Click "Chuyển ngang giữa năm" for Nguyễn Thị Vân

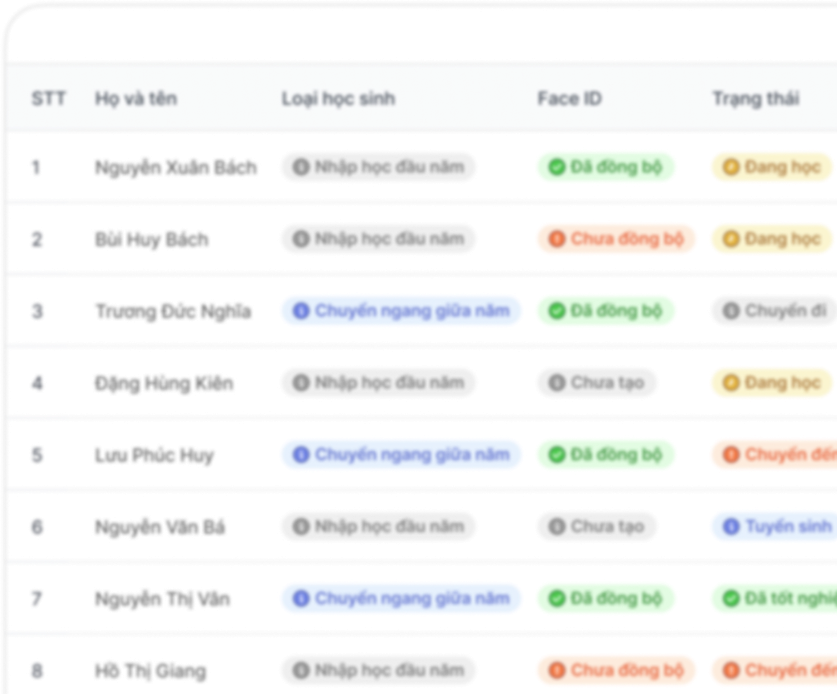[x=401, y=598]
